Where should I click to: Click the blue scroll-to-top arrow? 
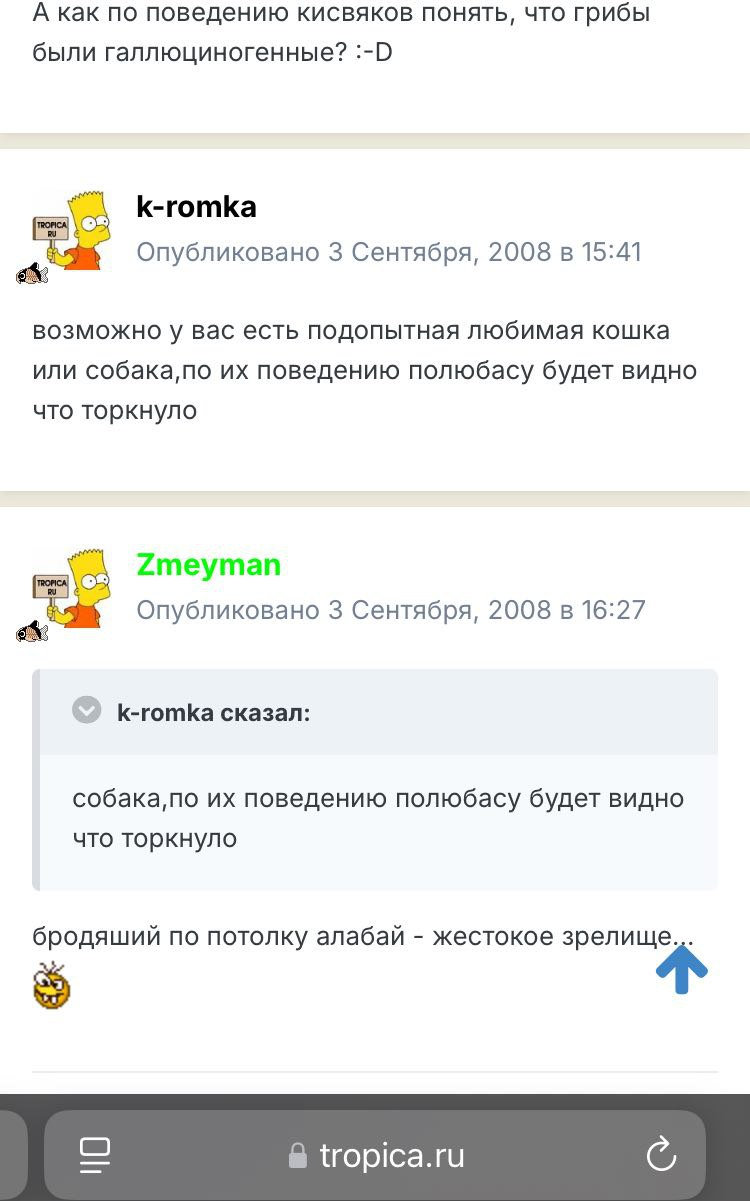click(682, 969)
